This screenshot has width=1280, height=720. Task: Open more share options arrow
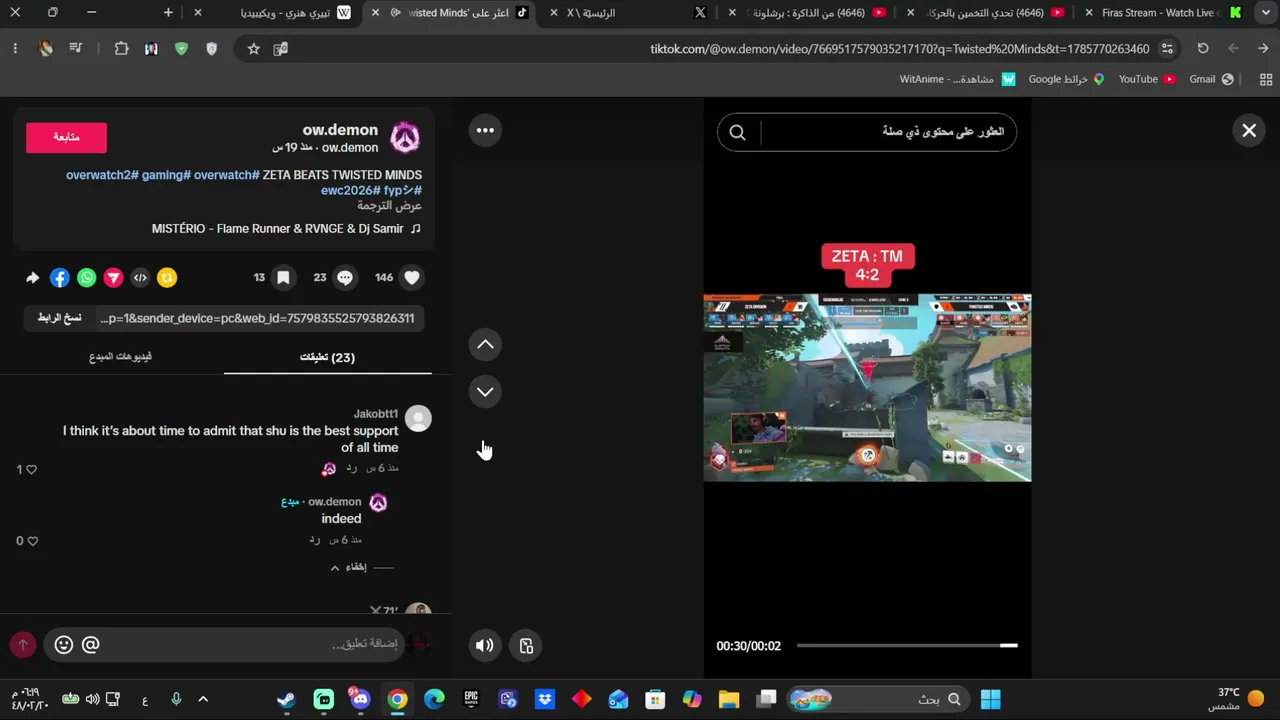32,278
